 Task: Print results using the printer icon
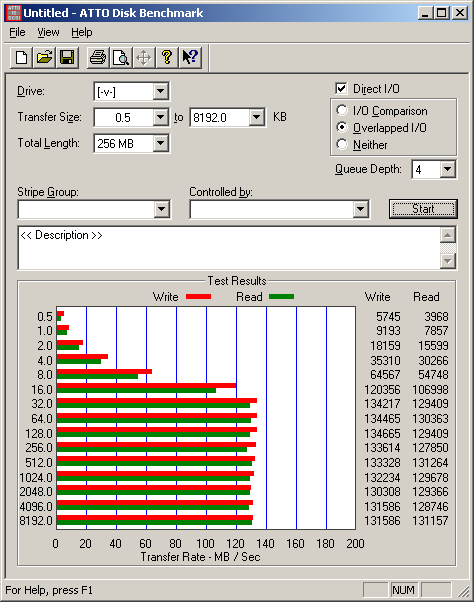[x=98, y=58]
